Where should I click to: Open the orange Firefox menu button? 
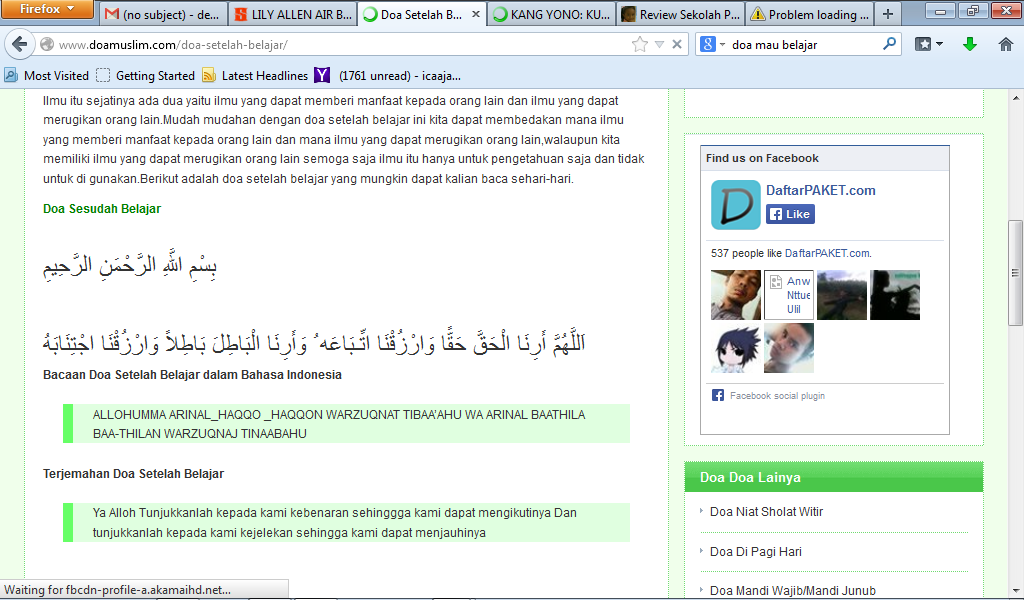tap(47, 9)
